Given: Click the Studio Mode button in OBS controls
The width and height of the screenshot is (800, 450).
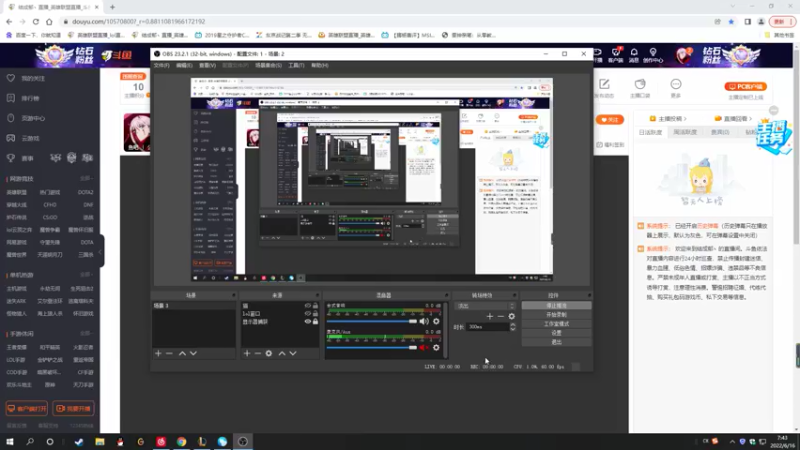Looking at the screenshot, I should [556, 324].
